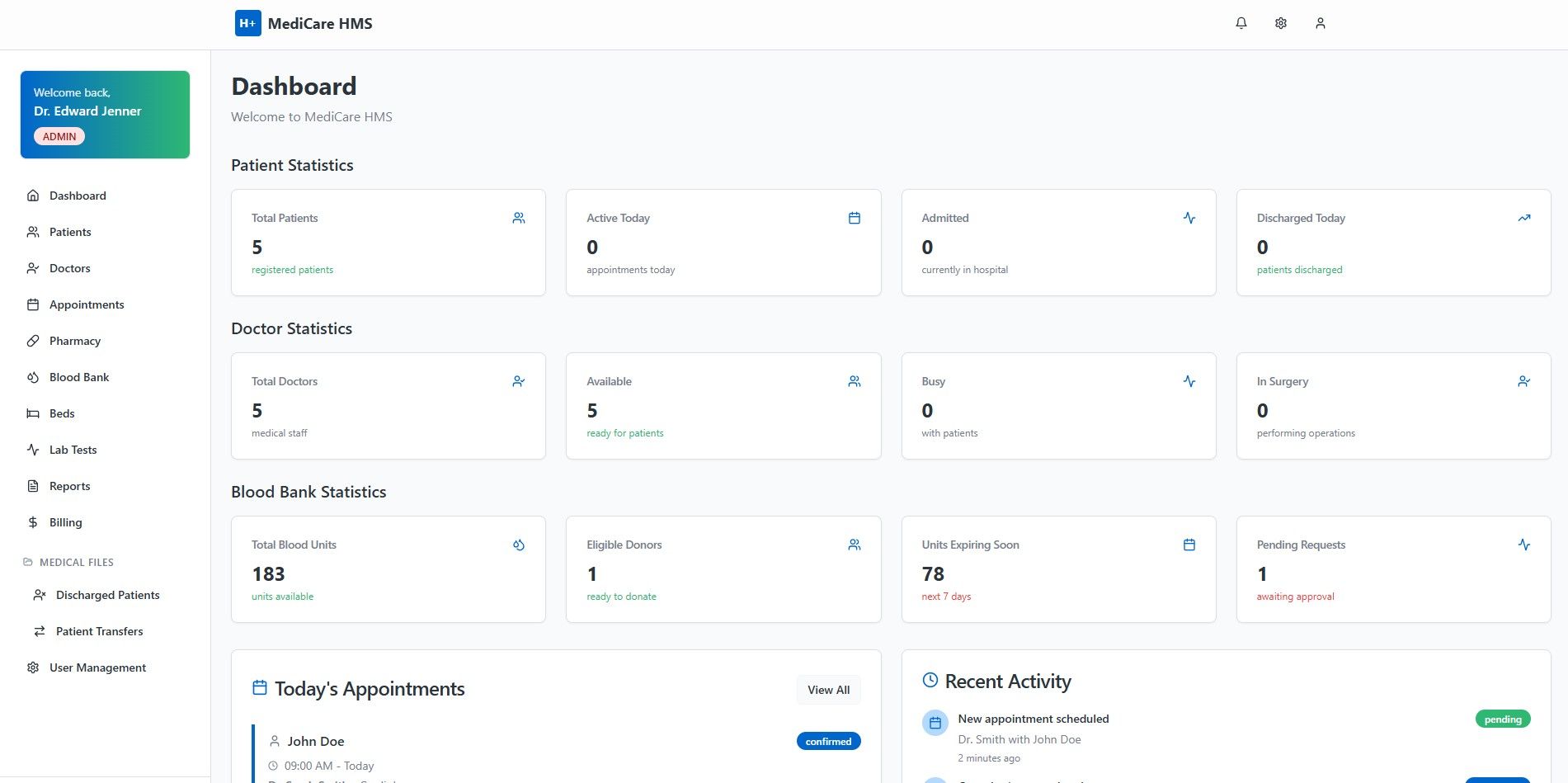Open settings via the gear icon
1568x783 pixels.
point(1280,23)
